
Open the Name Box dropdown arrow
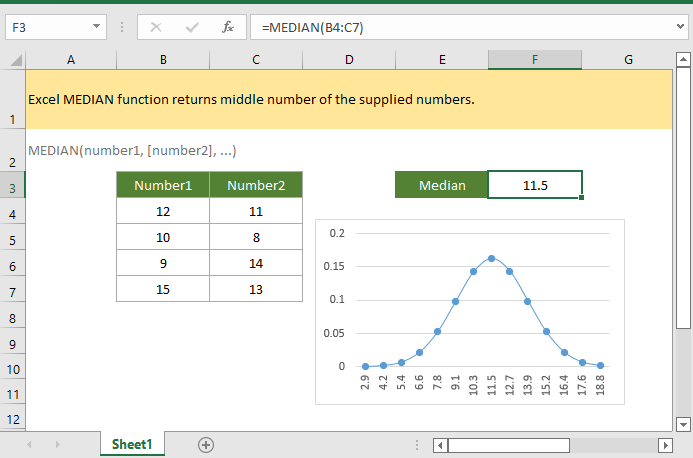click(95, 27)
